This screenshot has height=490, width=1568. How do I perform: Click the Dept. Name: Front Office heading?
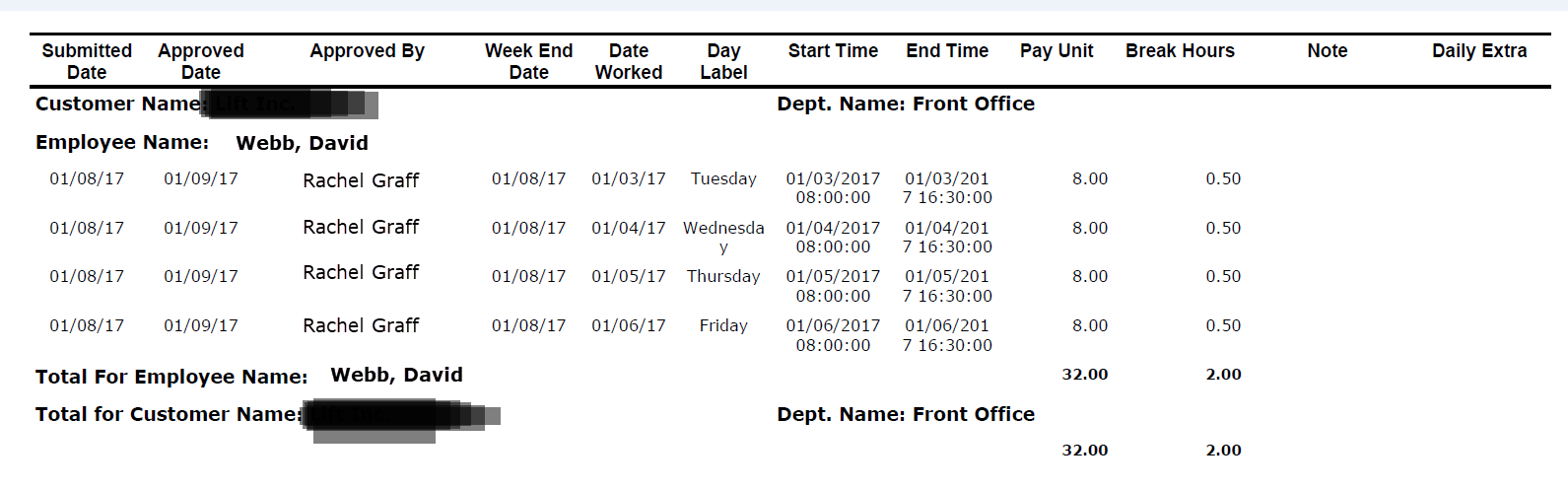tap(906, 104)
